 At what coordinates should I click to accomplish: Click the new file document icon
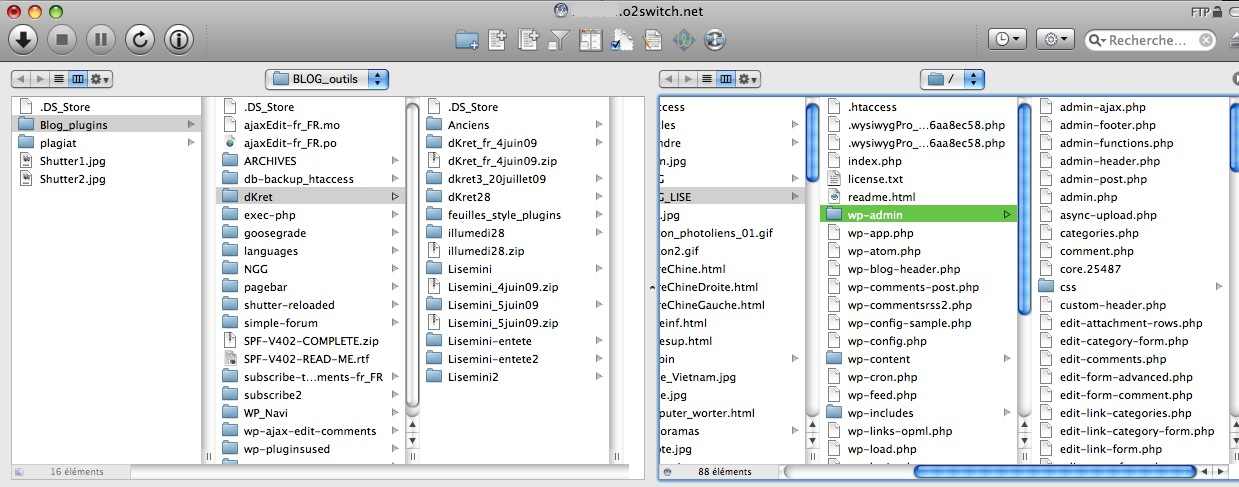497,40
